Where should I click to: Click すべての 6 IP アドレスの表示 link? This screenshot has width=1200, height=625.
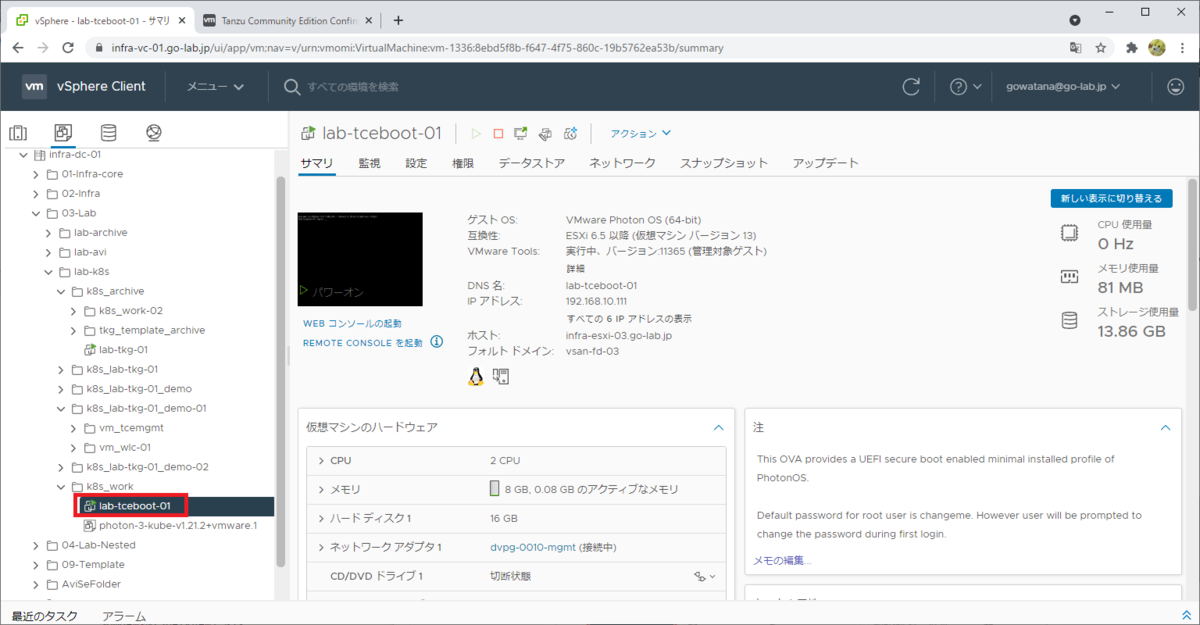(629, 319)
